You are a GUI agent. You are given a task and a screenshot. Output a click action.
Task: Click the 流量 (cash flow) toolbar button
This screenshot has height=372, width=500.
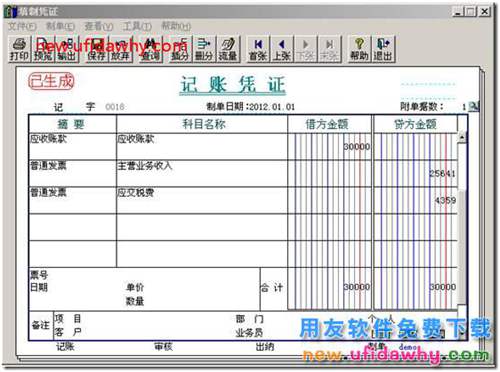(228, 49)
